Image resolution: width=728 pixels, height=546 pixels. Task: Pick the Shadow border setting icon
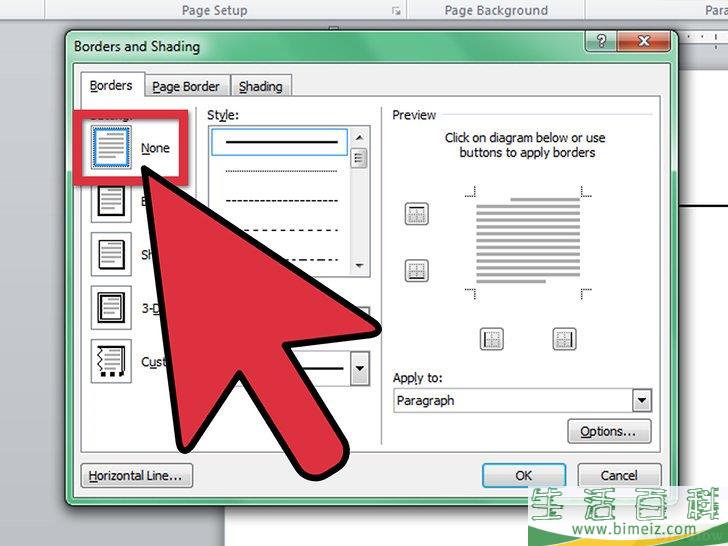point(111,254)
